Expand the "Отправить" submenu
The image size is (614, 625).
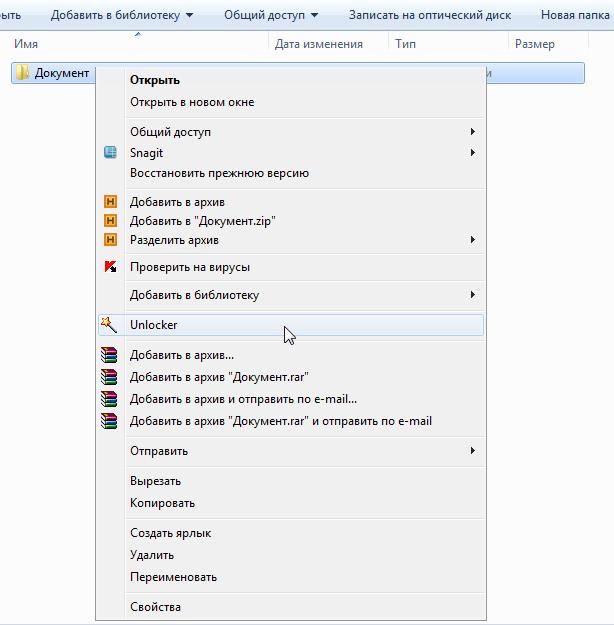[472, 451]
